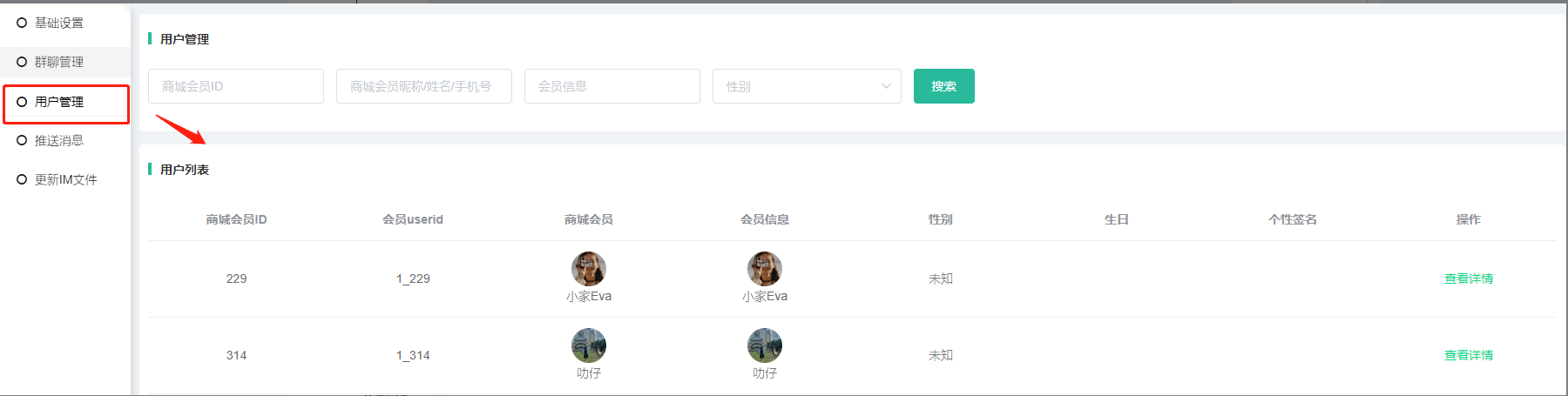
Task: Click the circle icon beside 基础设置
Action: pyautogui.click(x=22, y=23)
